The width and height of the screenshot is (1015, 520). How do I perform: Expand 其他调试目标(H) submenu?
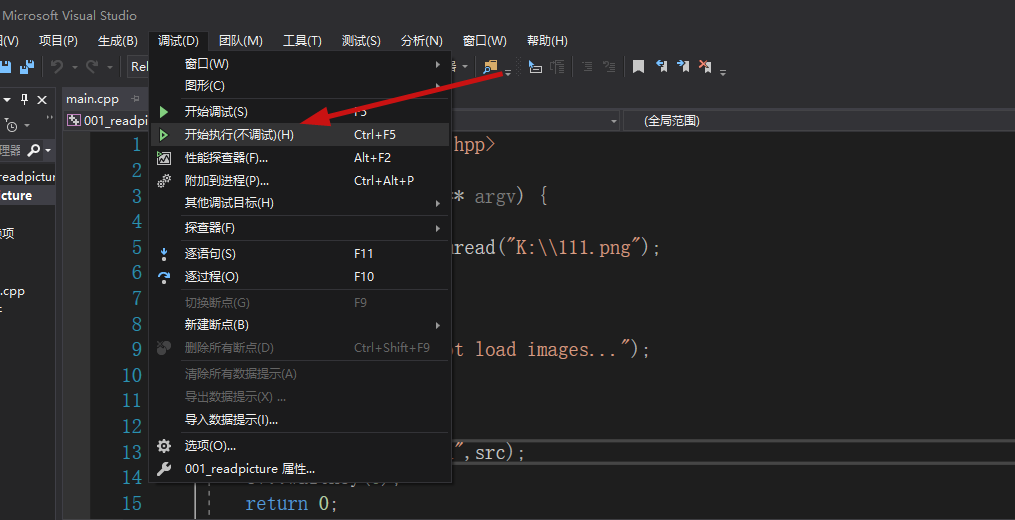[300, 203]
